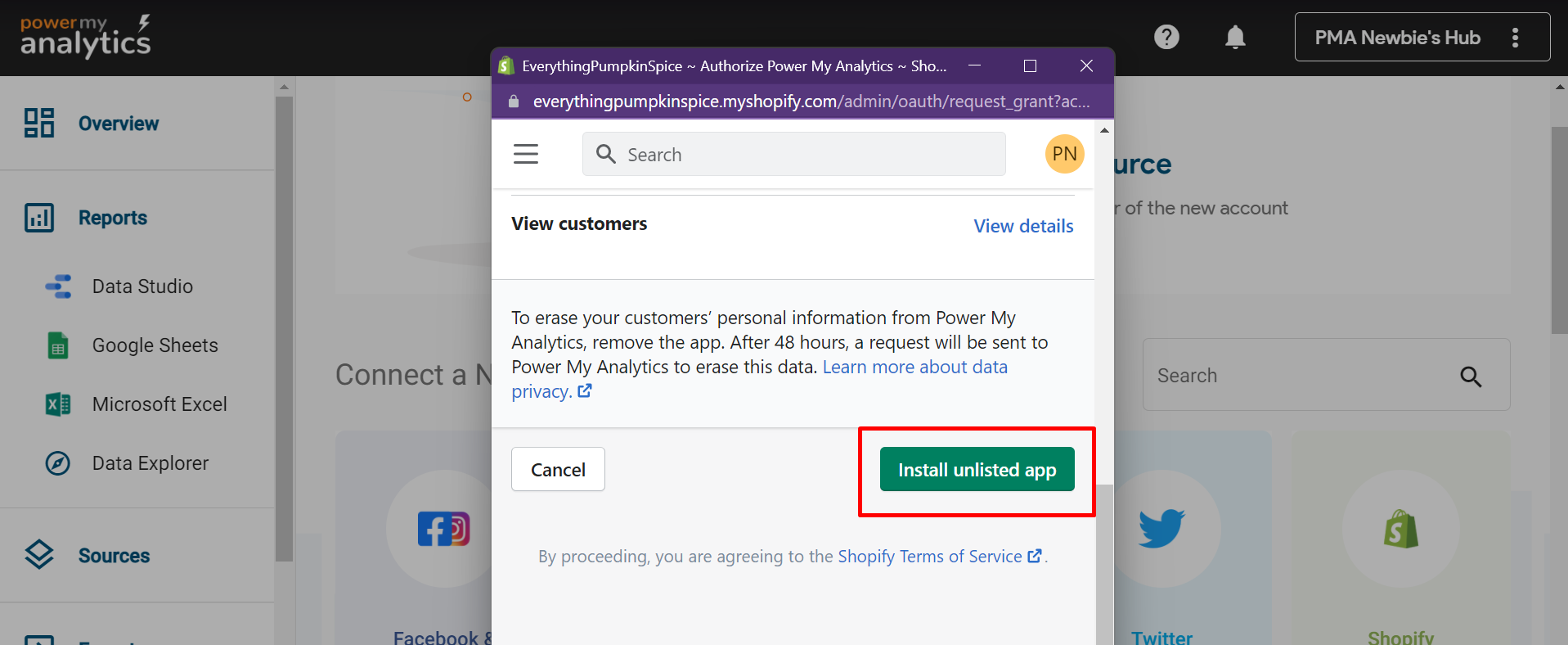Expand View details for customers permission
The width and height of the screenshot is (1568, 645).
[1023, 226]
